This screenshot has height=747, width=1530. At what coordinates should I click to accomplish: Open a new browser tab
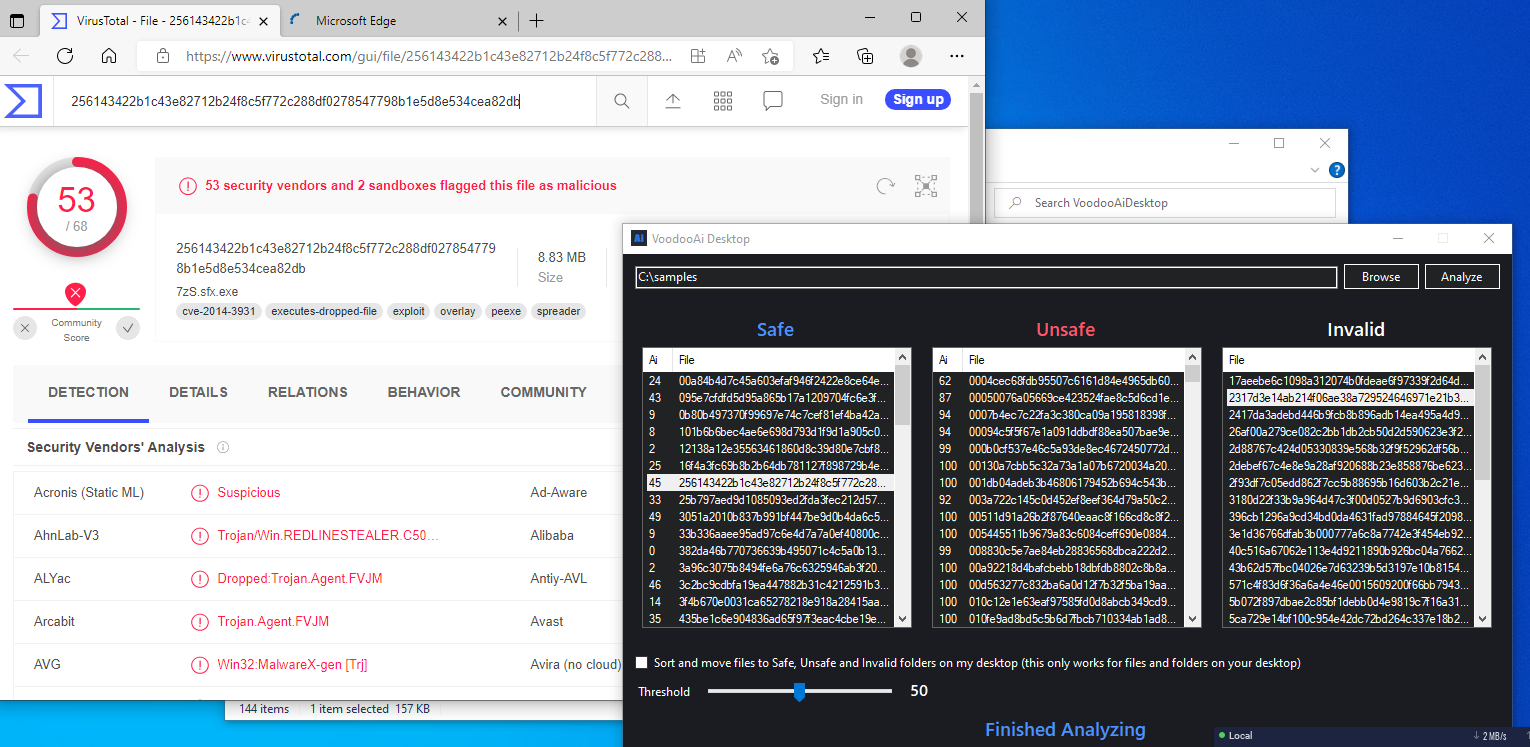click(537, 20)
